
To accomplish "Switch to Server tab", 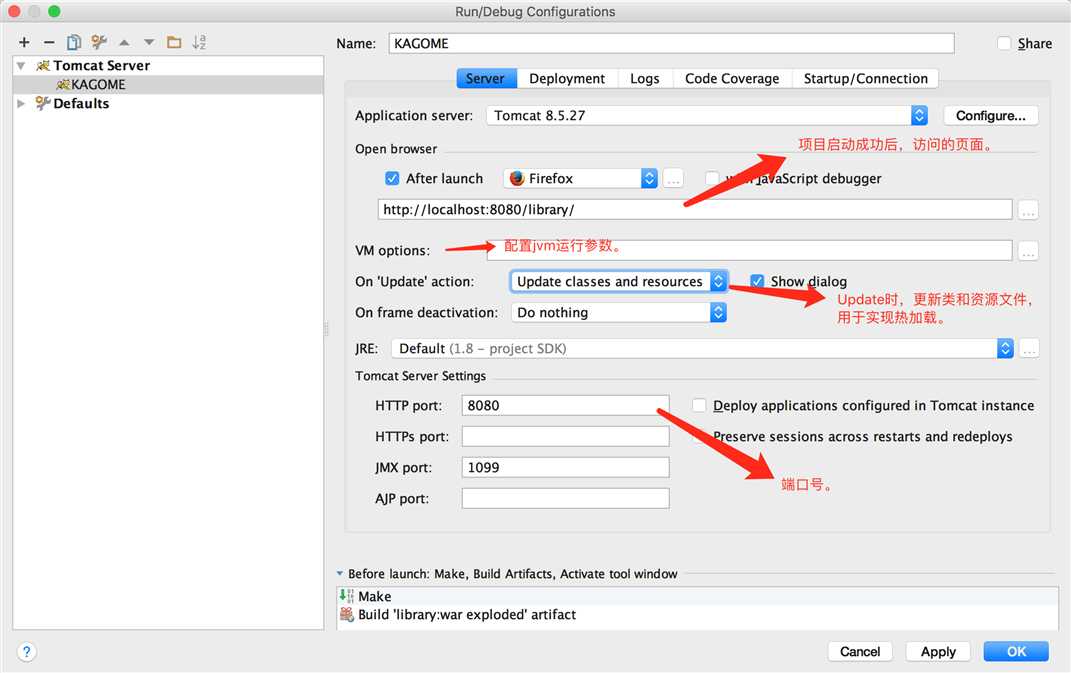I will [486, 79].
